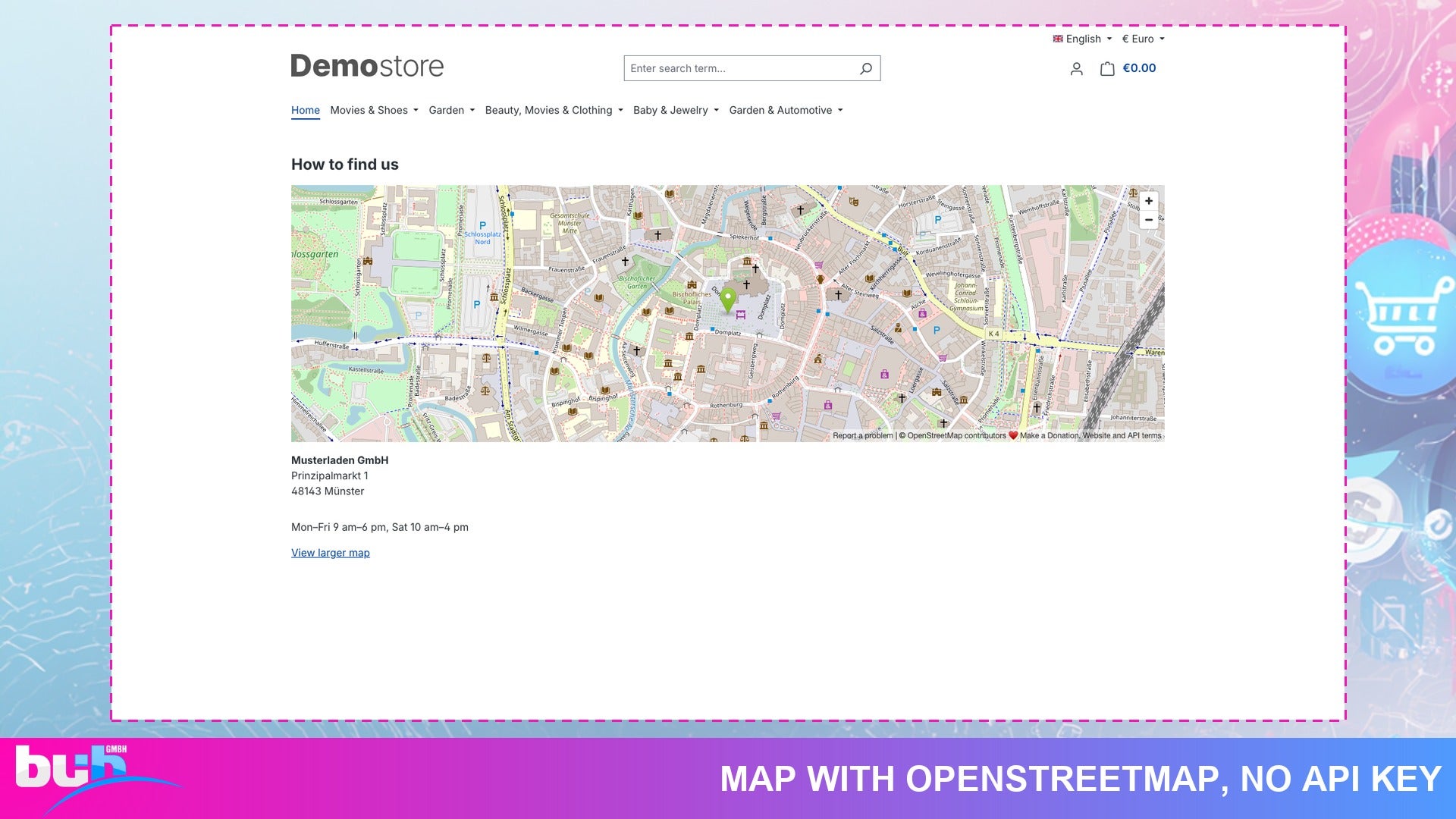Screen dimensions: 1456x819
Task: Expand the Movies & Shoes menu
Action: (x=374, y=110)
